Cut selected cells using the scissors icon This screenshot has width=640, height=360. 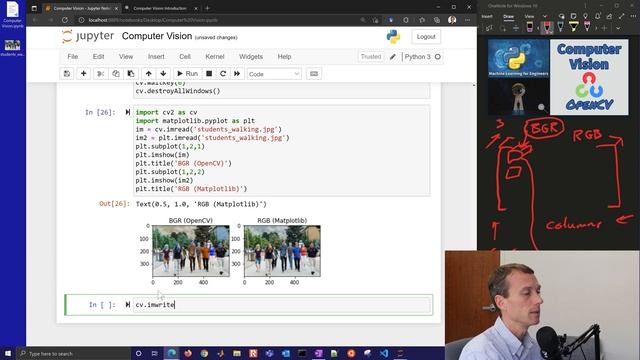coord(100,74)
